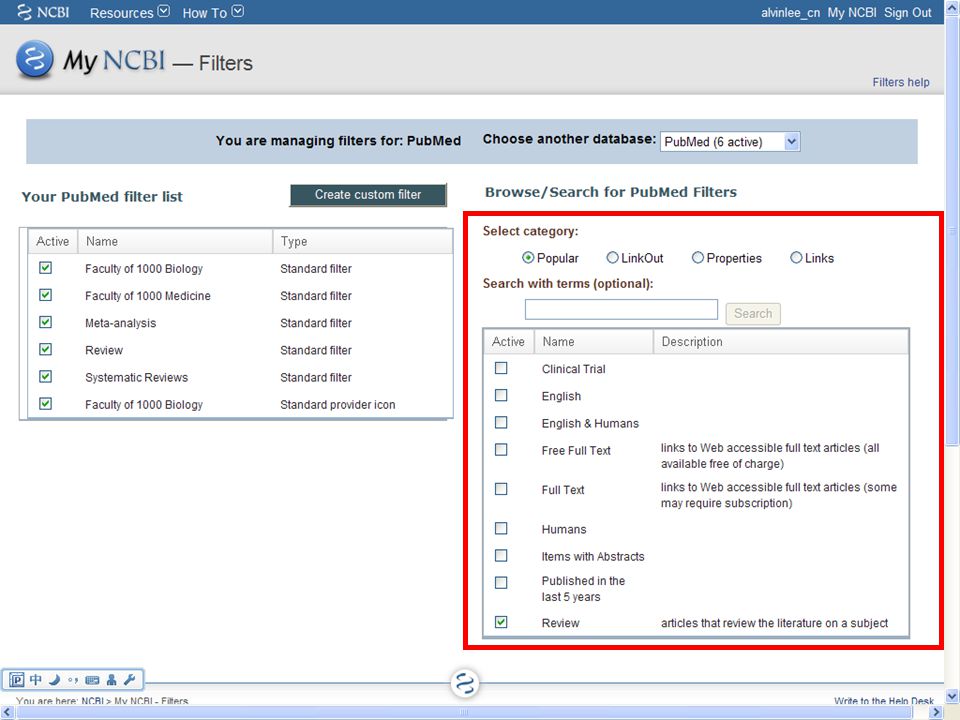Click the Free Full Text filter name
The height and width of the screenshot is (720, 960).
tap(576, 451)
